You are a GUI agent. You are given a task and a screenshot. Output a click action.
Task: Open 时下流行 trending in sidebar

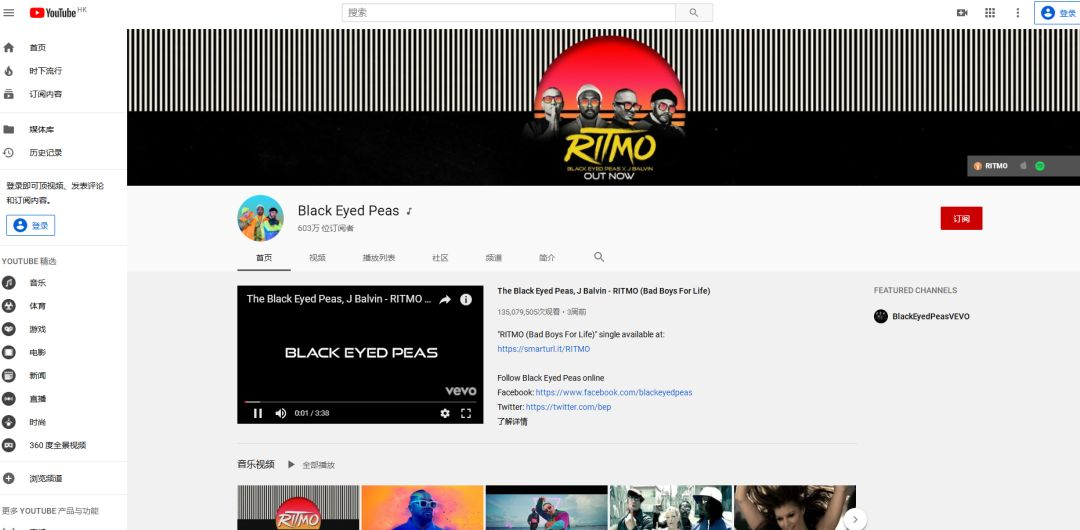coord(63,71)
